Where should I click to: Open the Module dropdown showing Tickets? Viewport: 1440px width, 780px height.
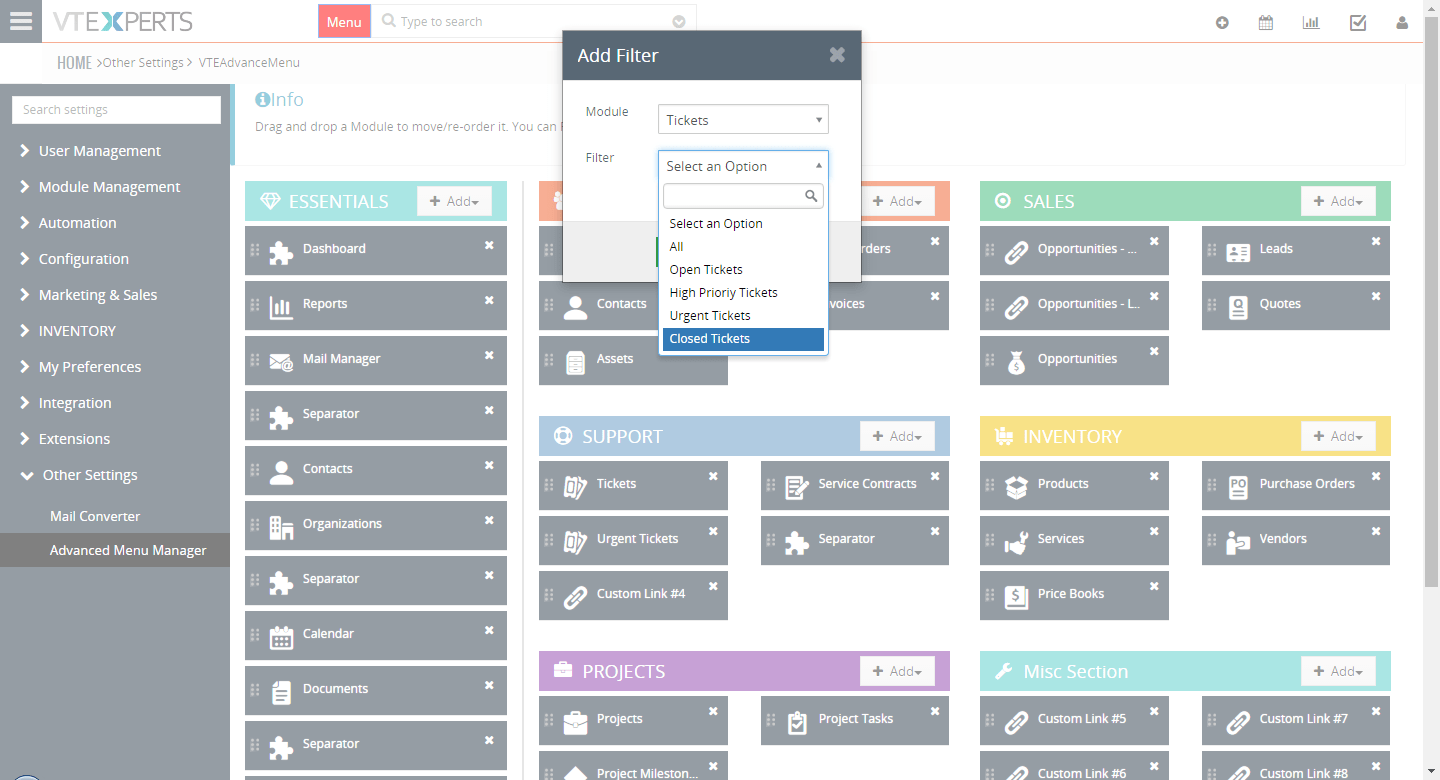[x=743, y=118]
